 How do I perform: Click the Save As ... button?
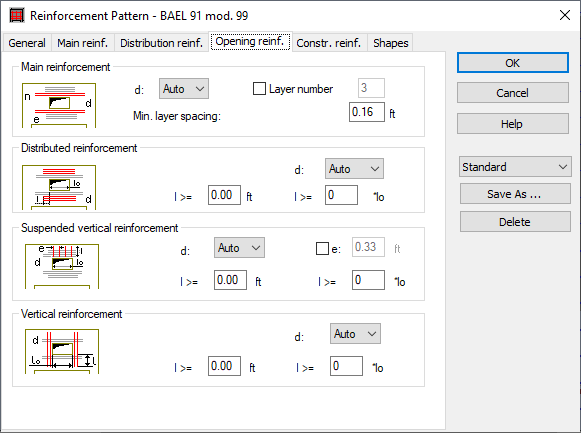coord(515,194)
